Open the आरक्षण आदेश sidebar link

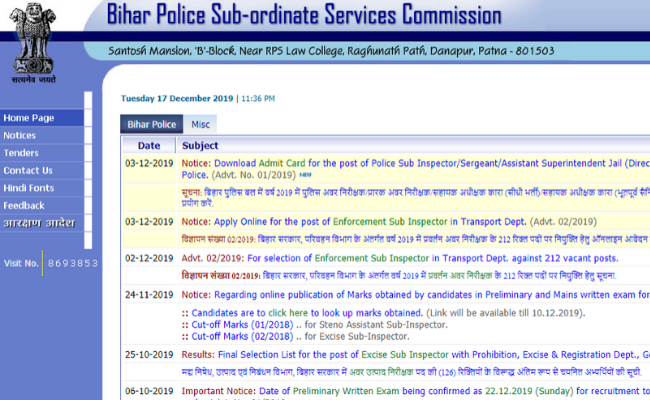pyautogui.click(x=36, y=223)
